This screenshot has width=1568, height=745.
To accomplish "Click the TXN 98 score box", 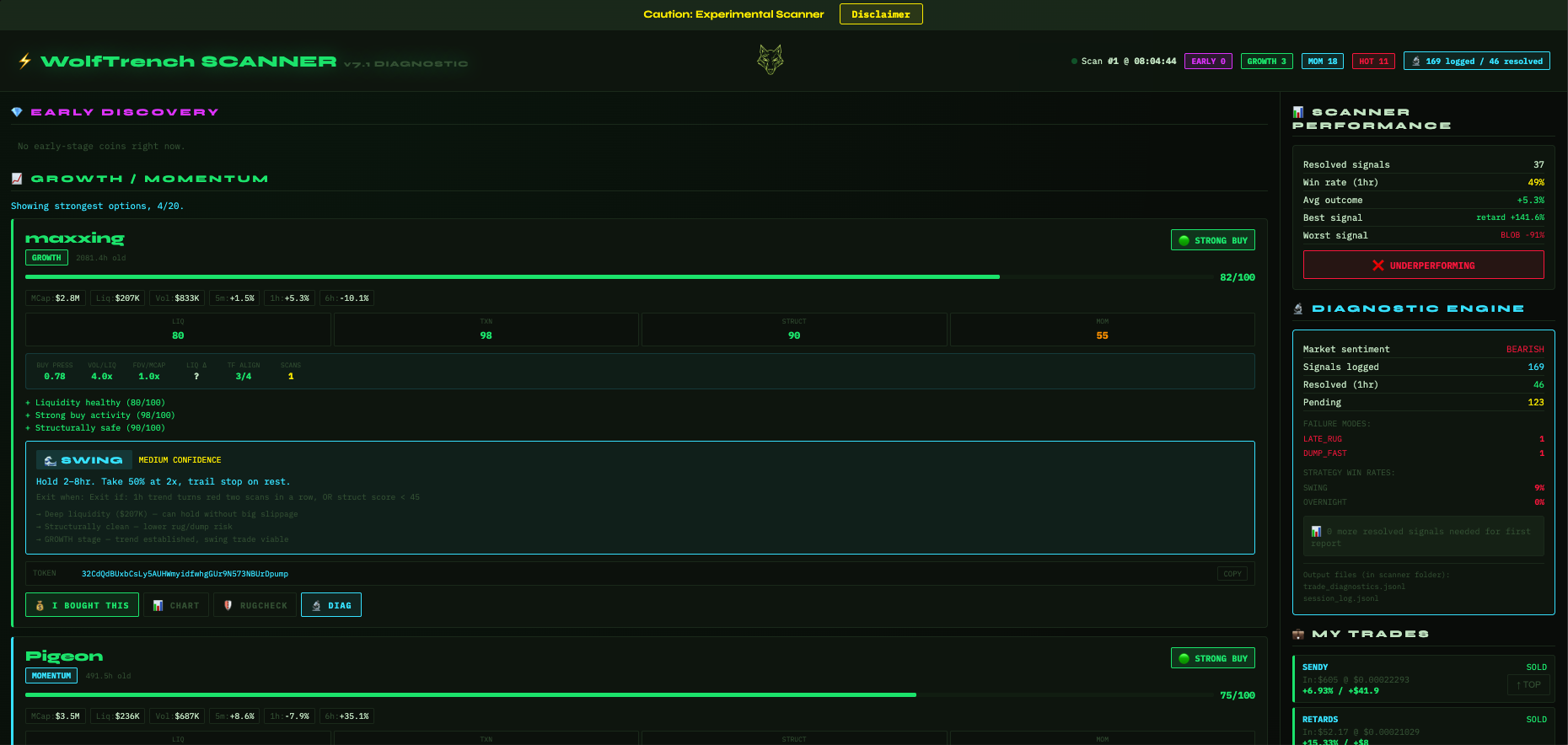I will (x=486, y=330).
